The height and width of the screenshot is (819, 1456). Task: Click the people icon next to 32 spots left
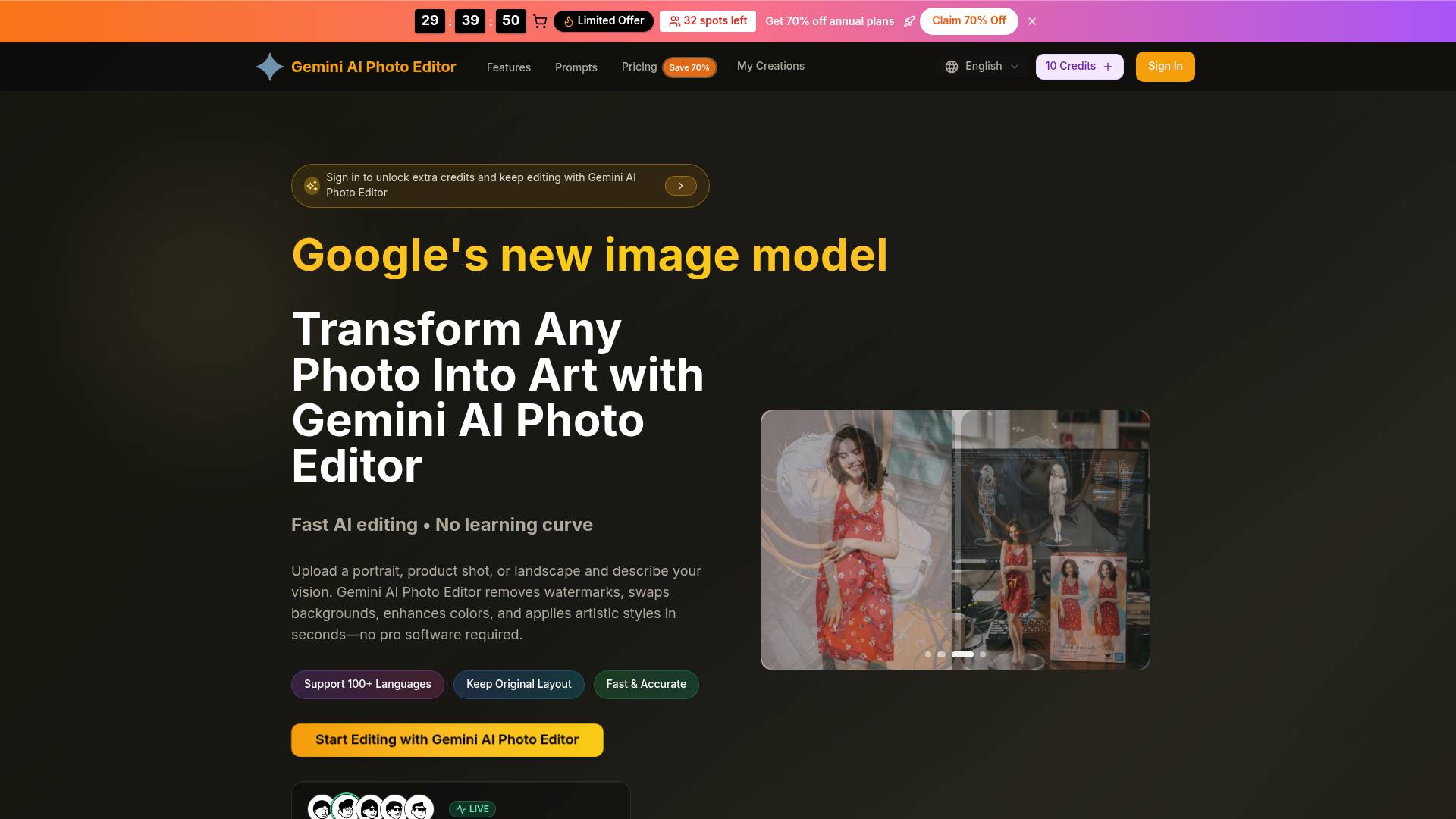[675, 20]
